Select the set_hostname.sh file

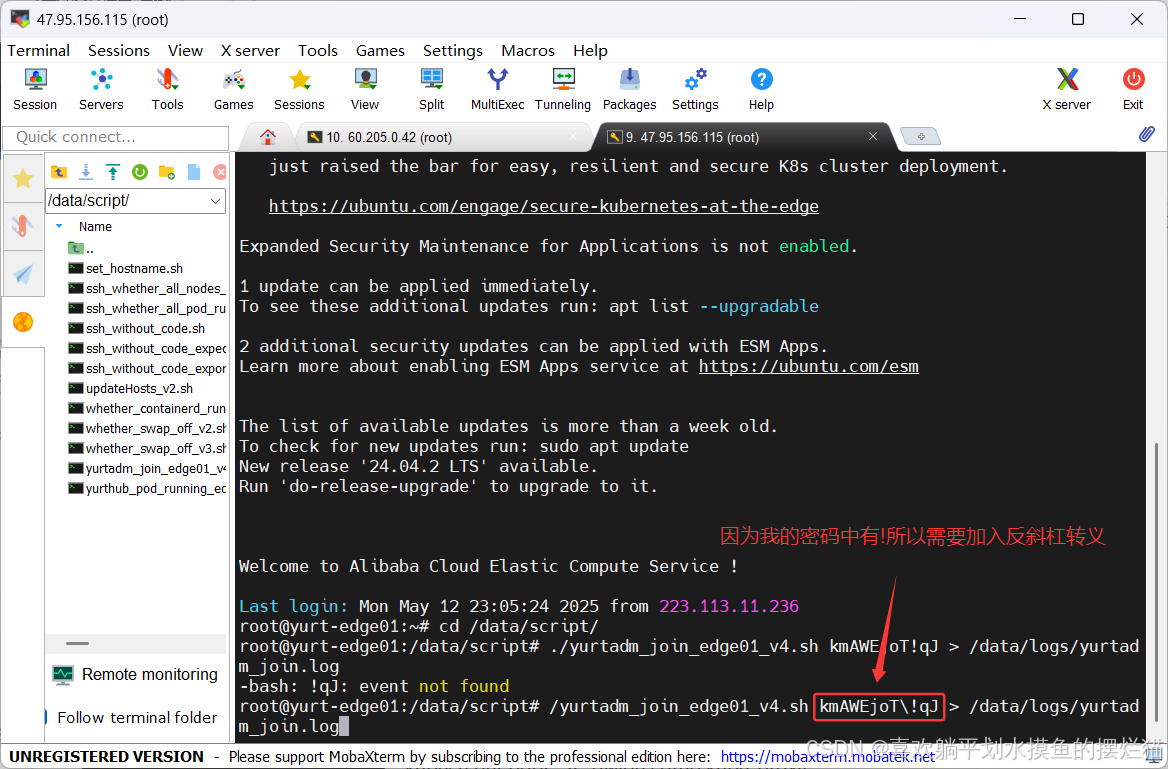pyautogui.click(x=134, y=268)
